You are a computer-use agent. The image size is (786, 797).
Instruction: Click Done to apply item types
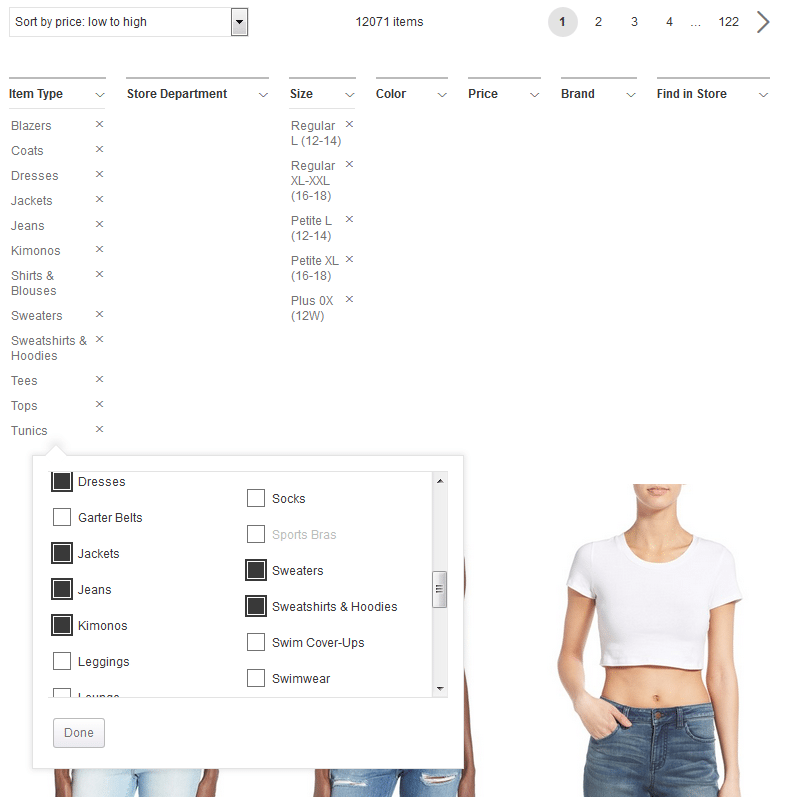coord(79,732)
